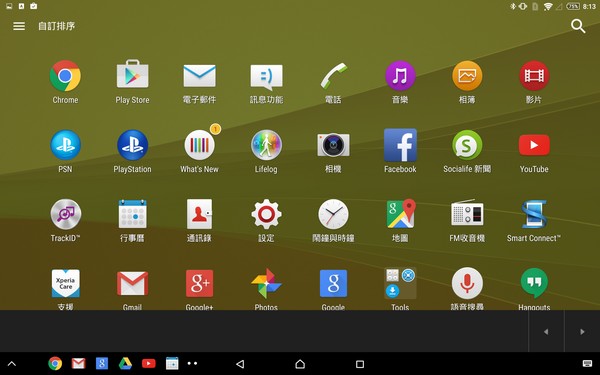The width and height of the screenshot is (600, 375).
Task: Open Gmail shortcut in the bottom bar
Action: coord(78,364)
